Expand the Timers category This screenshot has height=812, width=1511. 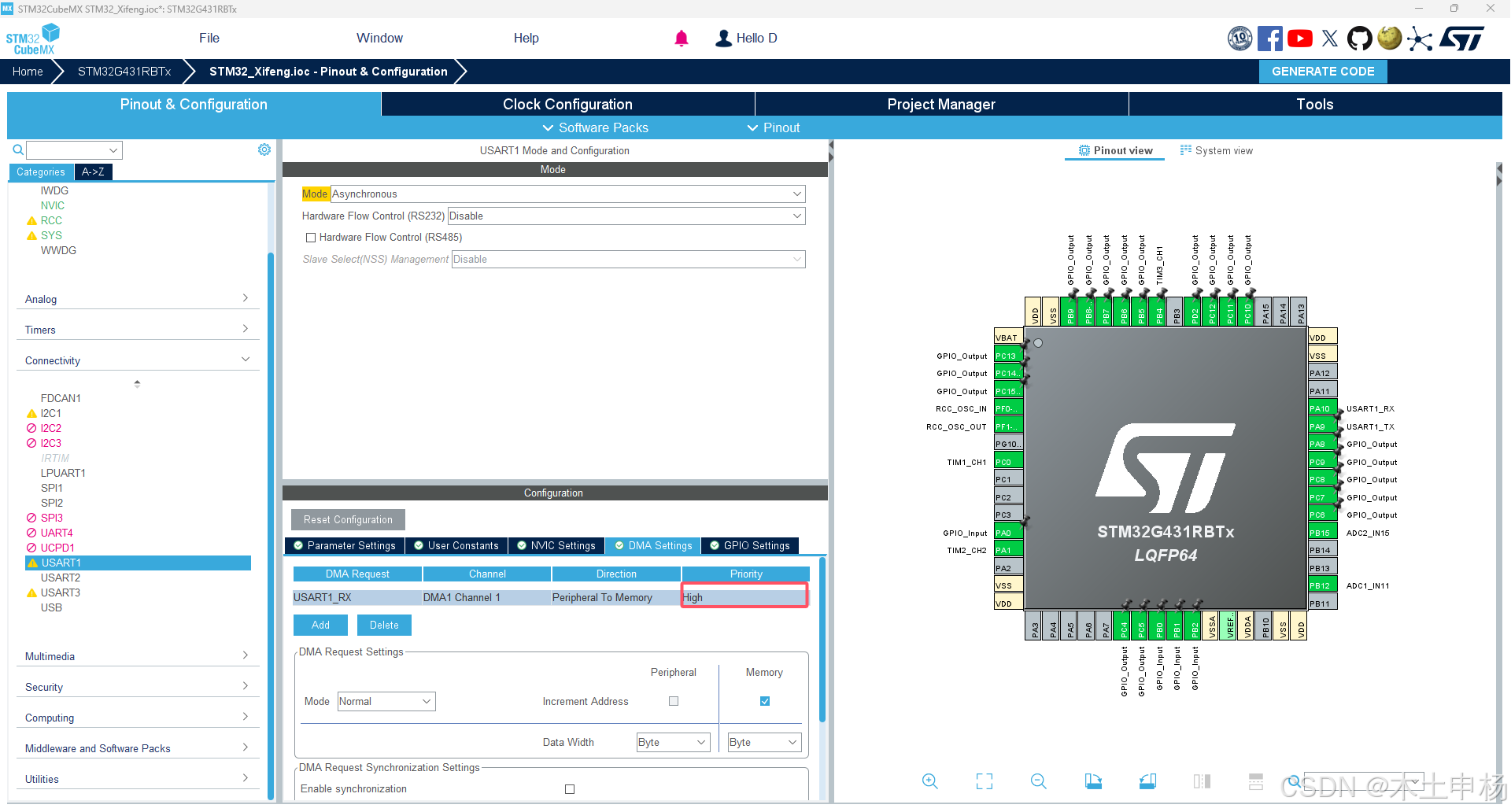(138, 330)
